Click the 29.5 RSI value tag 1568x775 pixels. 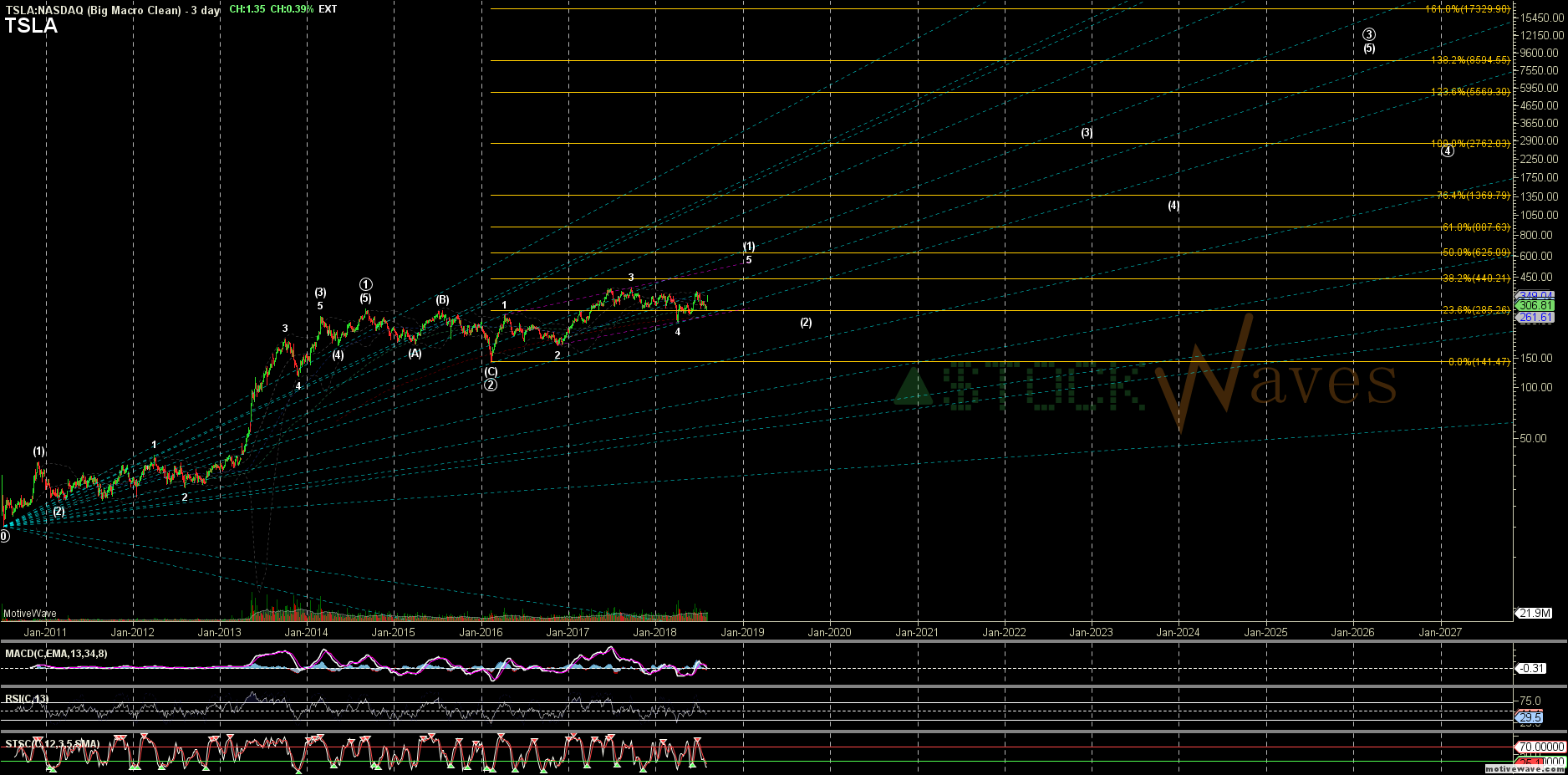pyautogui.click(x=1530, y=718)
